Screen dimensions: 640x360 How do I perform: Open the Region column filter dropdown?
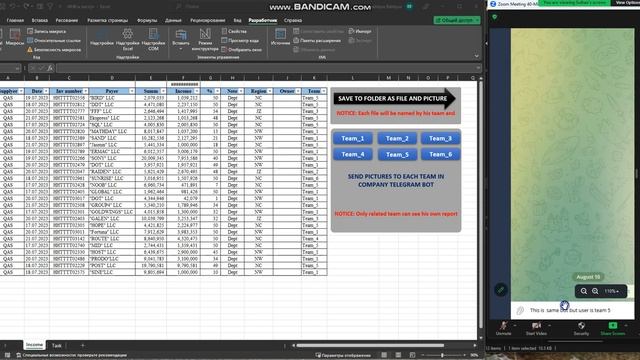[270, 91]
